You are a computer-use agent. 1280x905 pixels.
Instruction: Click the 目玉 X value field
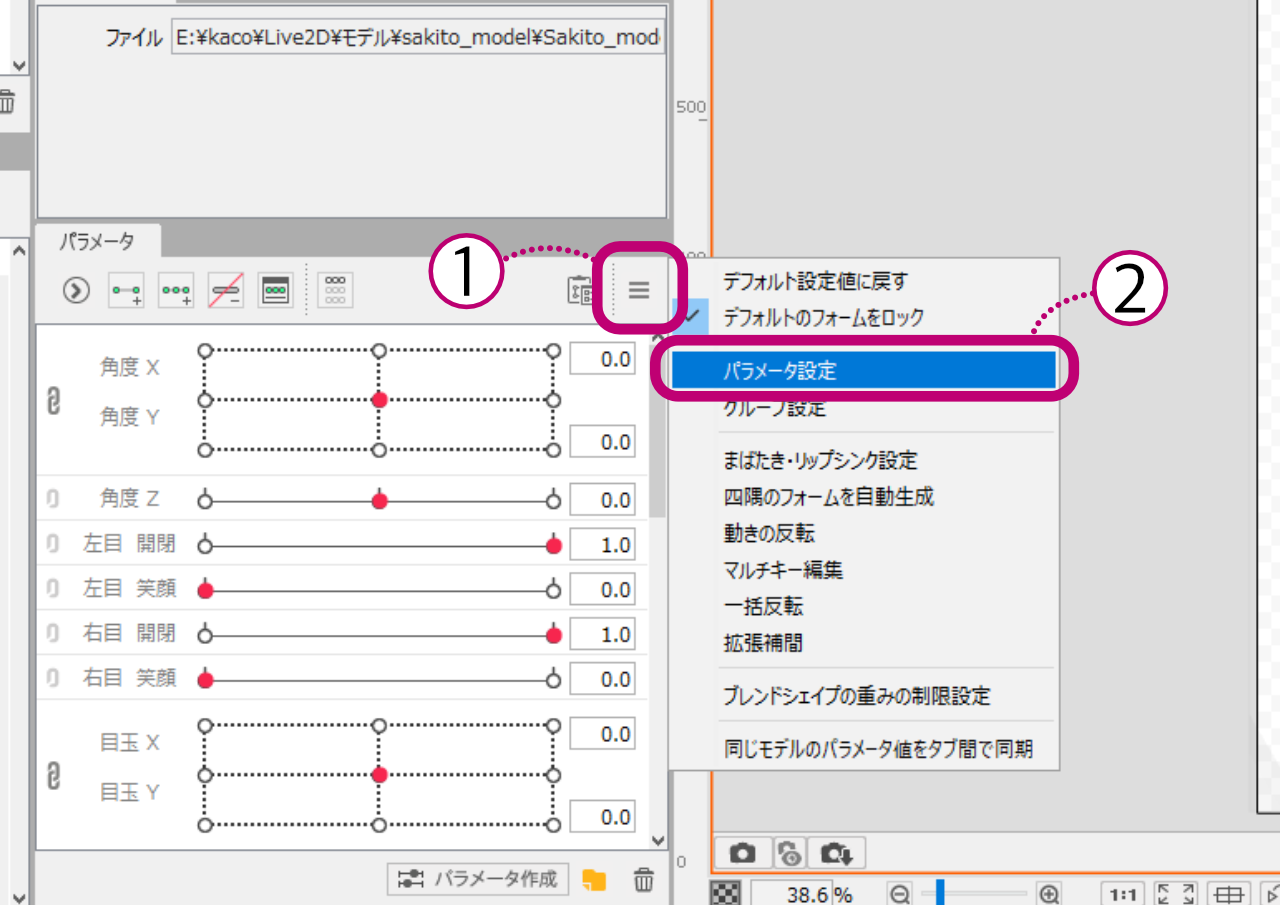click(x=602, y=734)
